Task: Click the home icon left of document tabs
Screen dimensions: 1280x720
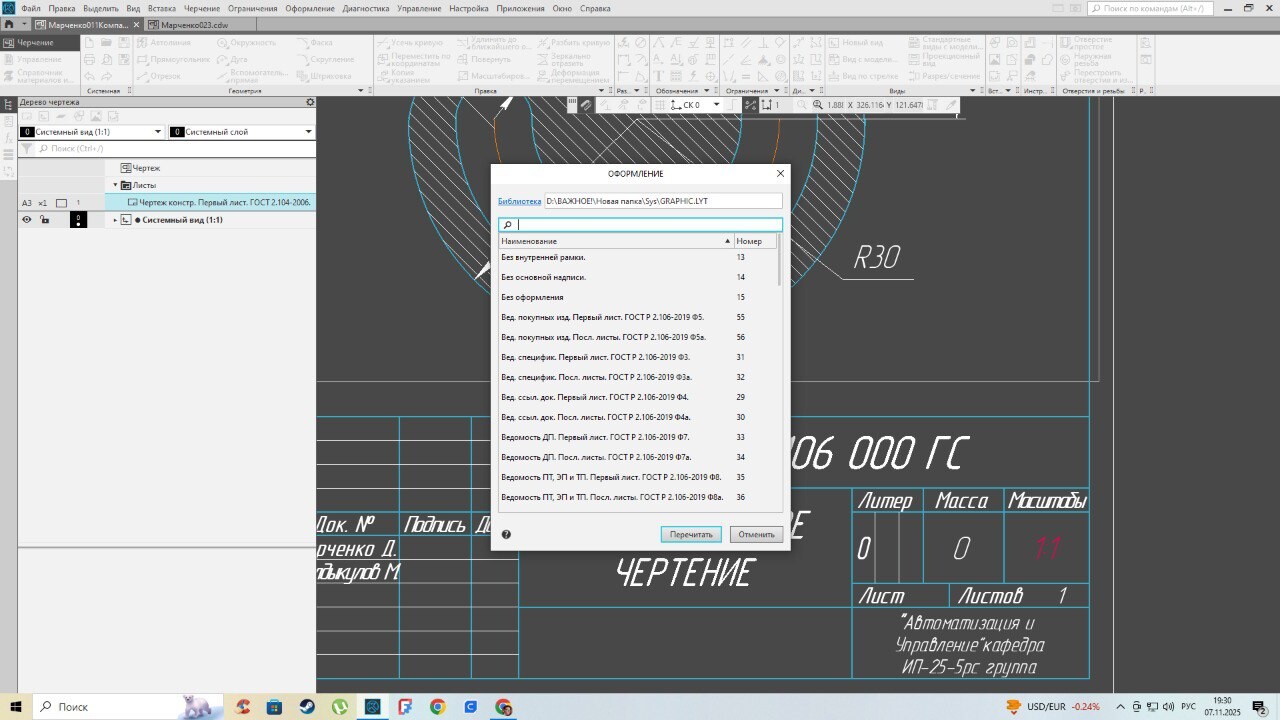Action: [9, 23]
